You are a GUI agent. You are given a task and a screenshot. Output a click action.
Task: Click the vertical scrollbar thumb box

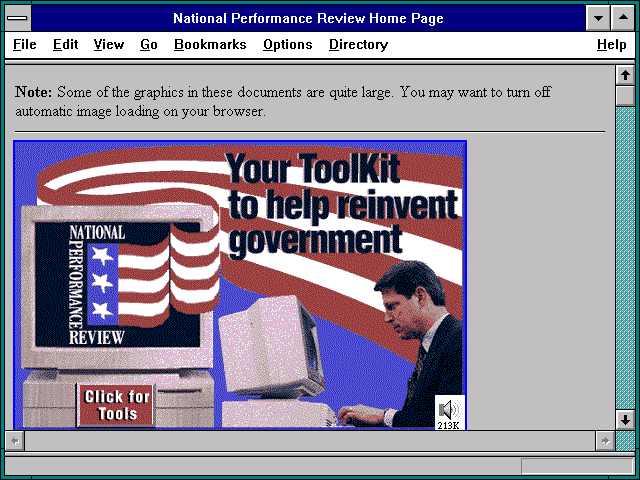click(x=625, y=96)
